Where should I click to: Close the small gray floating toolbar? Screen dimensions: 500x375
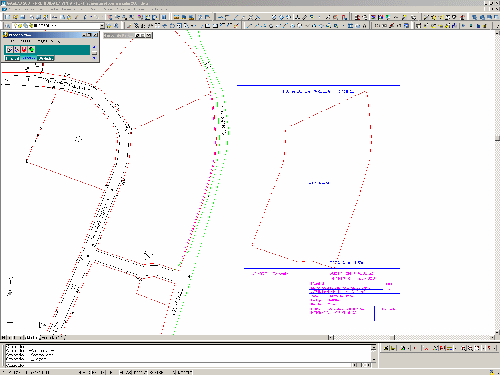pyautogui.click(x=149, y=35)
